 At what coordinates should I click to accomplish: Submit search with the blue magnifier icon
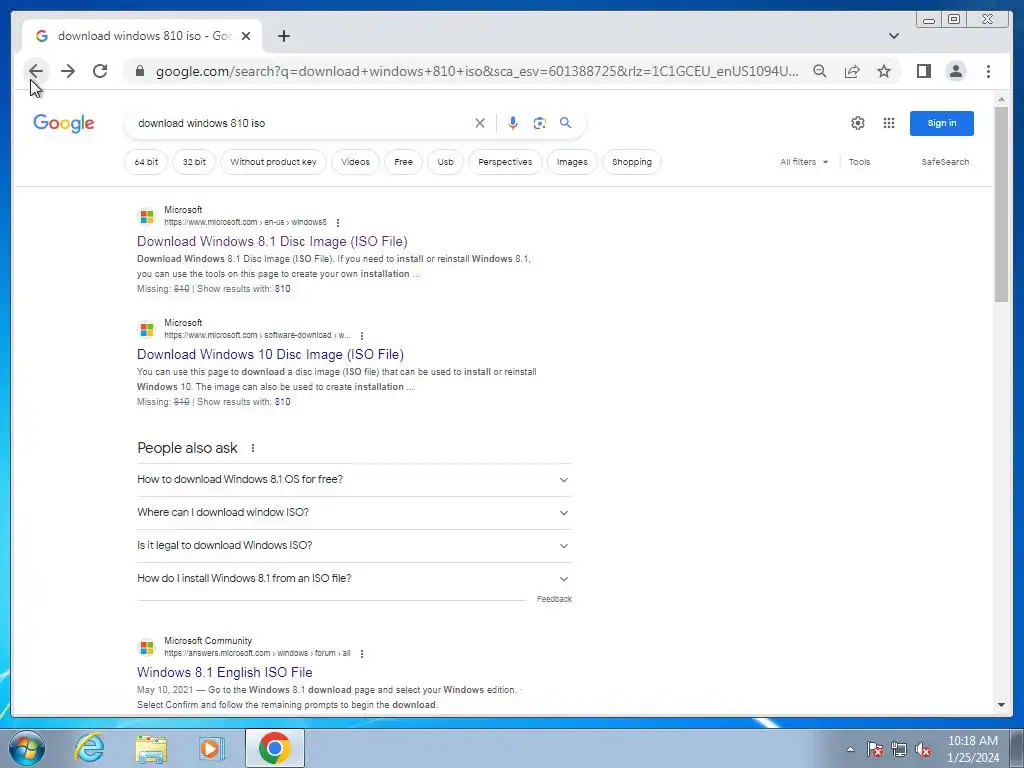tap(566, 123)
